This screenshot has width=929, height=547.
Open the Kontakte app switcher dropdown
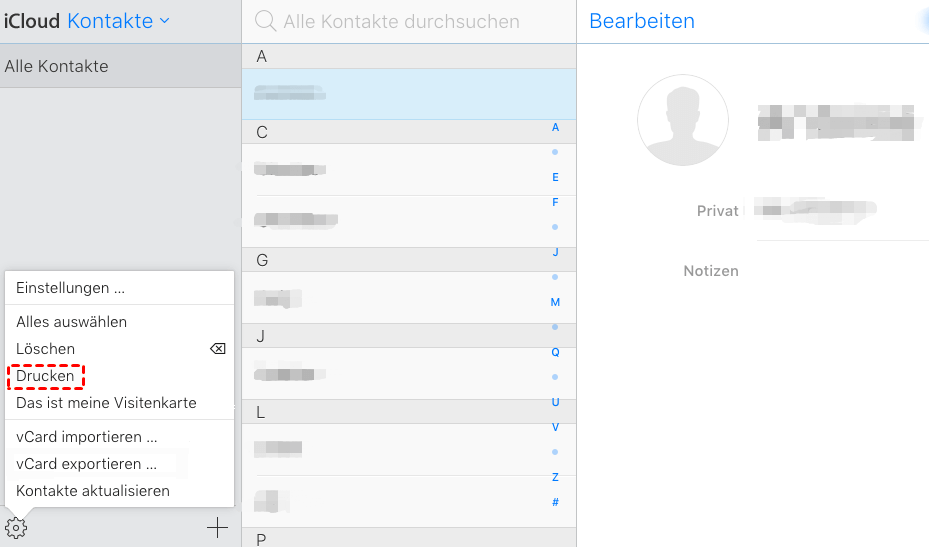(x=118, y=21)
